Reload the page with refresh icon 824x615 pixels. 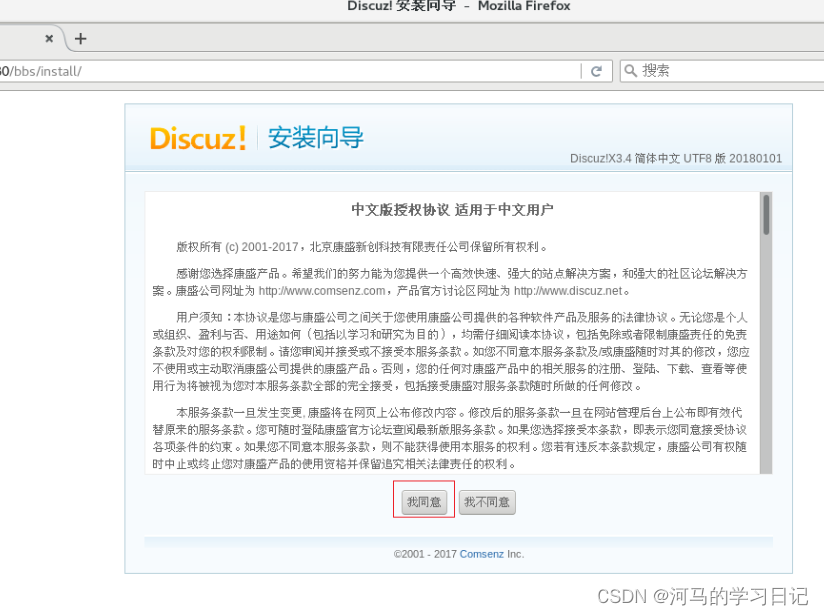(596, 71)
